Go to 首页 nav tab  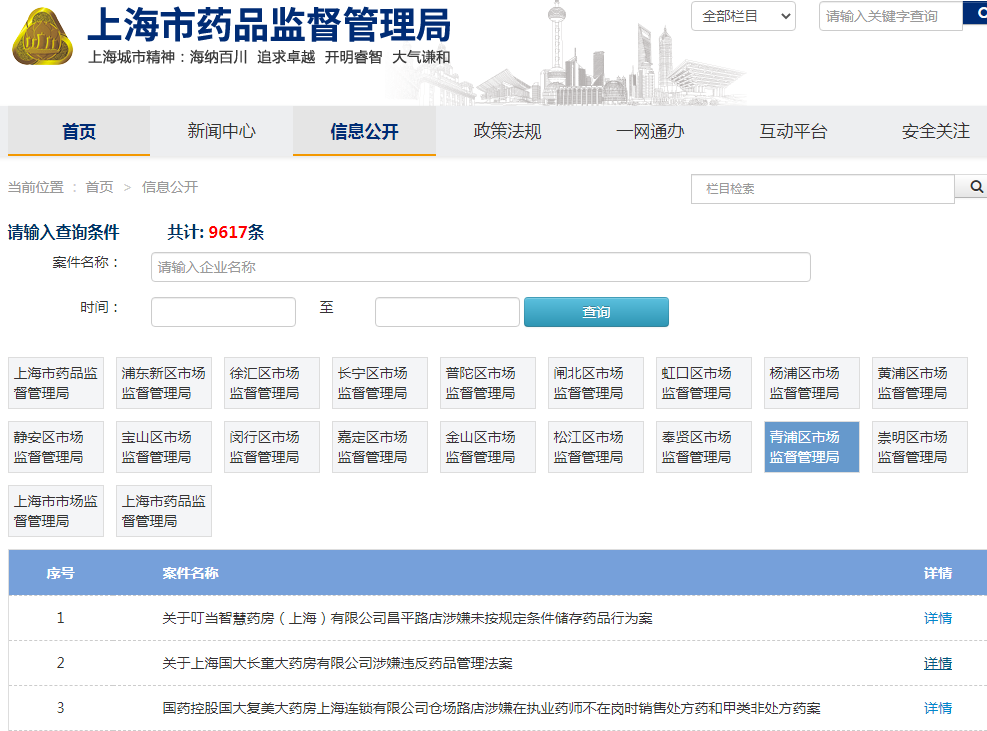(x=79, y=131)
